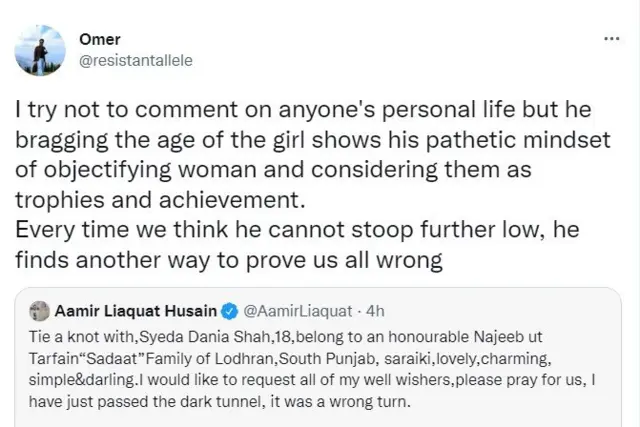Image resolution: width=640 pixels, height=427 pixels.
Task: Click Aamir Liaquat Husain's small avatar
Action: tap(39, 311)
